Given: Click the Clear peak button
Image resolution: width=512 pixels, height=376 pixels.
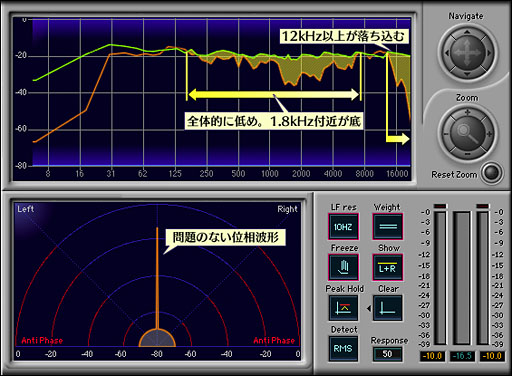Looking at the screenshot, I should (388, 308).
